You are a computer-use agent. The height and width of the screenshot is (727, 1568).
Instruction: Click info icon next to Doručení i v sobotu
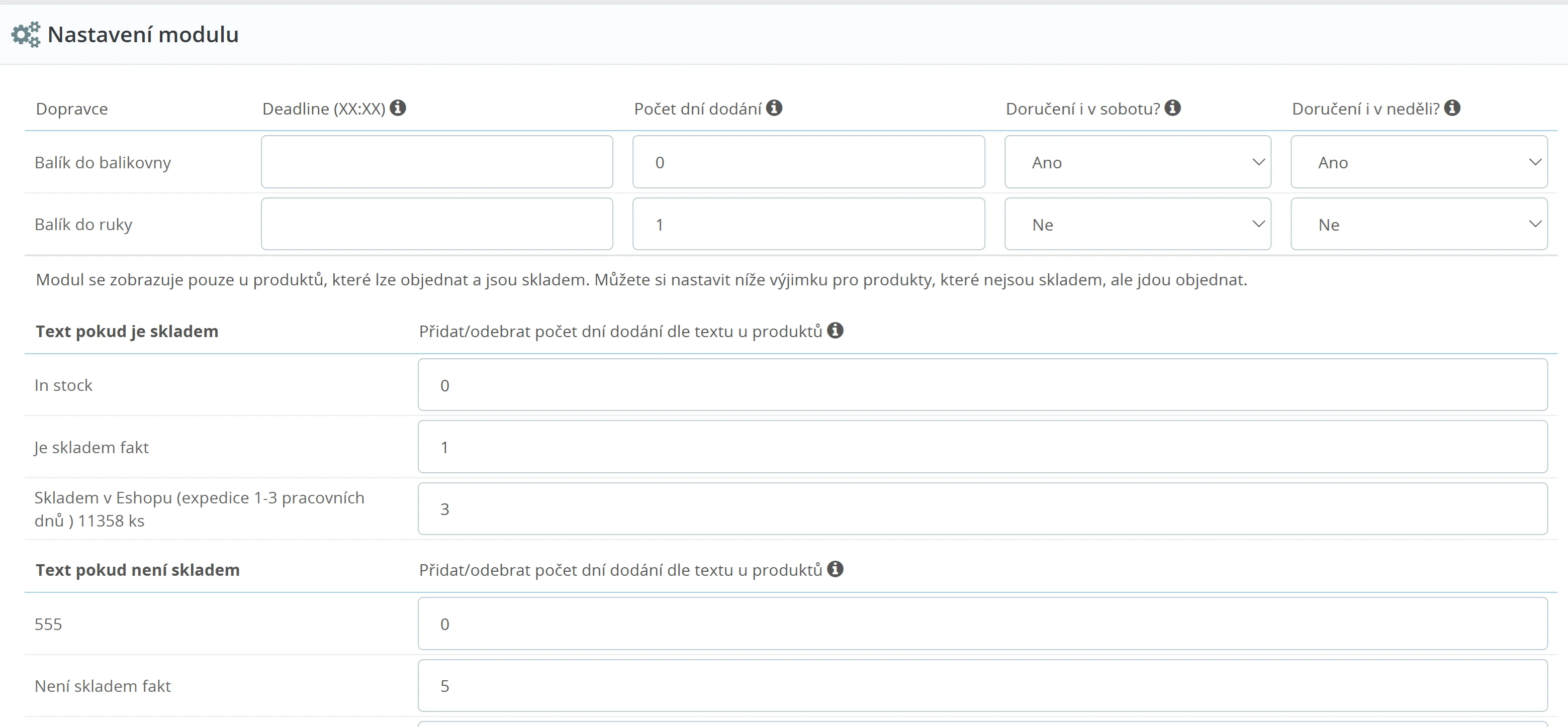point(1172,108)
